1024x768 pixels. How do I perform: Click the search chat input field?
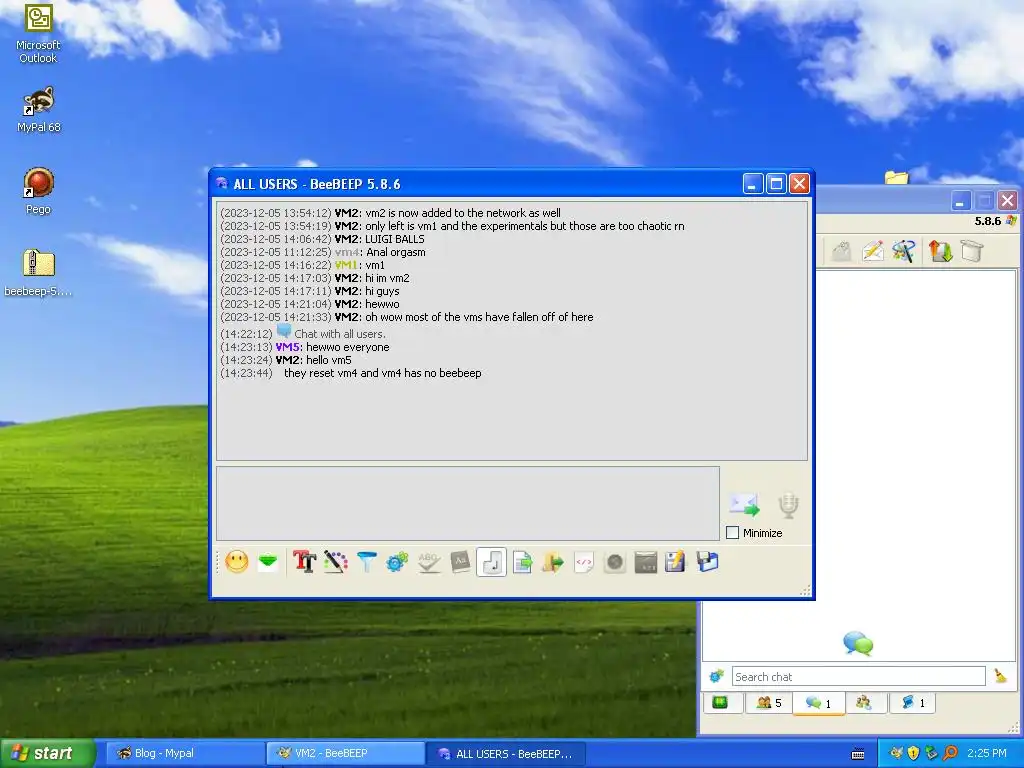[858, 677]
